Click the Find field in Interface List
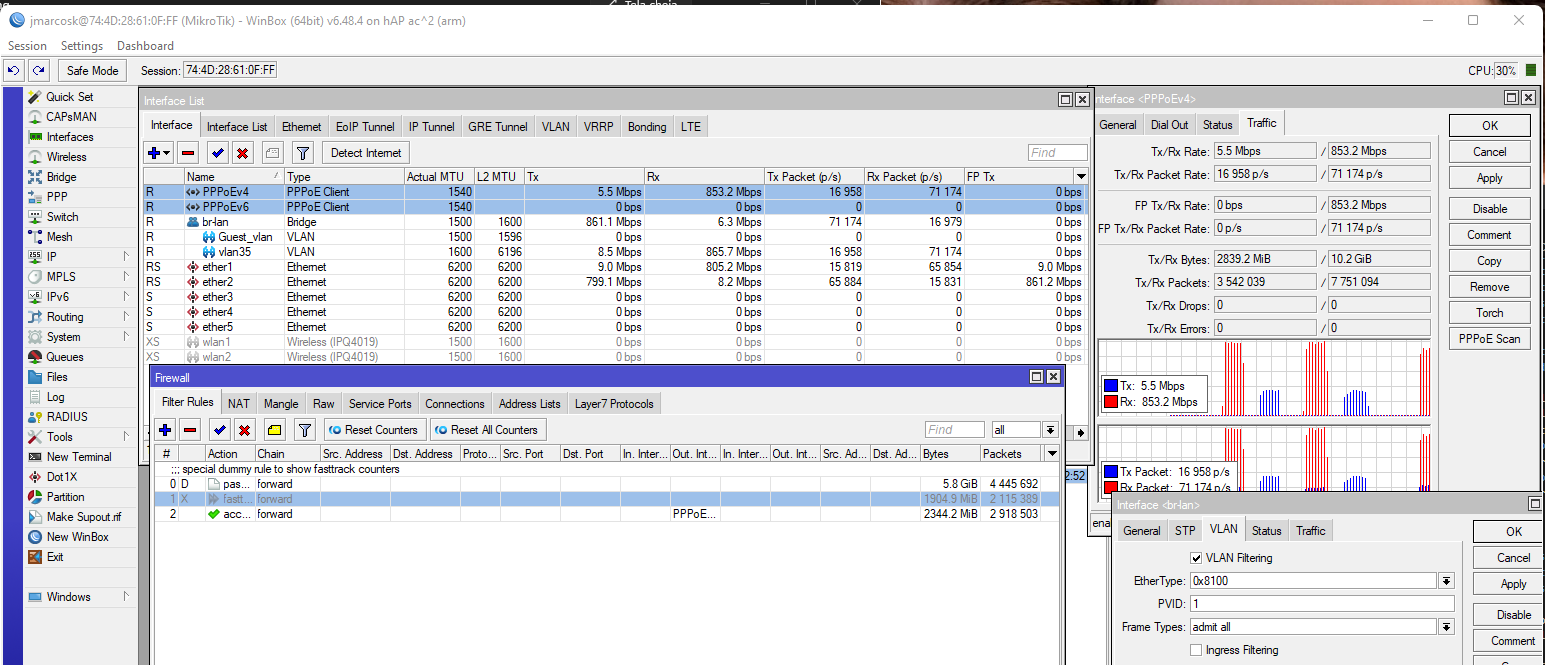 pyautogui.click(x=1057, y=153)
